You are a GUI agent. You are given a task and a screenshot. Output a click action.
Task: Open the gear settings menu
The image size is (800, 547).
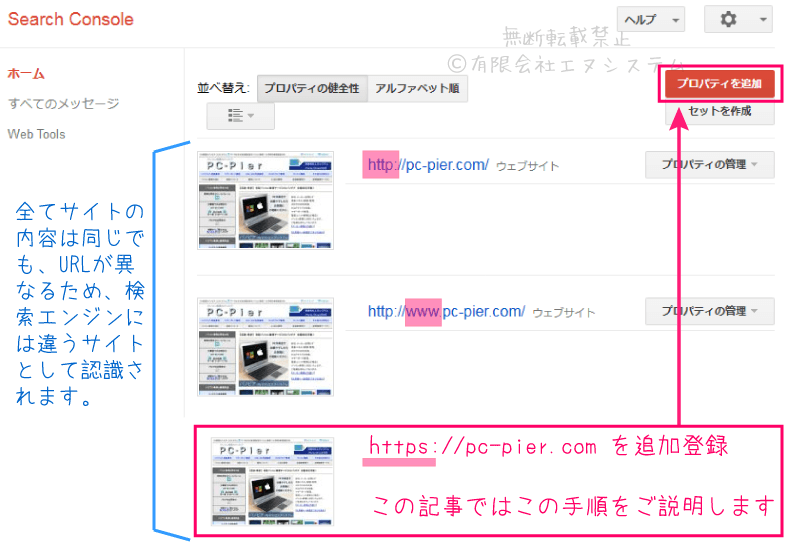[738, 20]
